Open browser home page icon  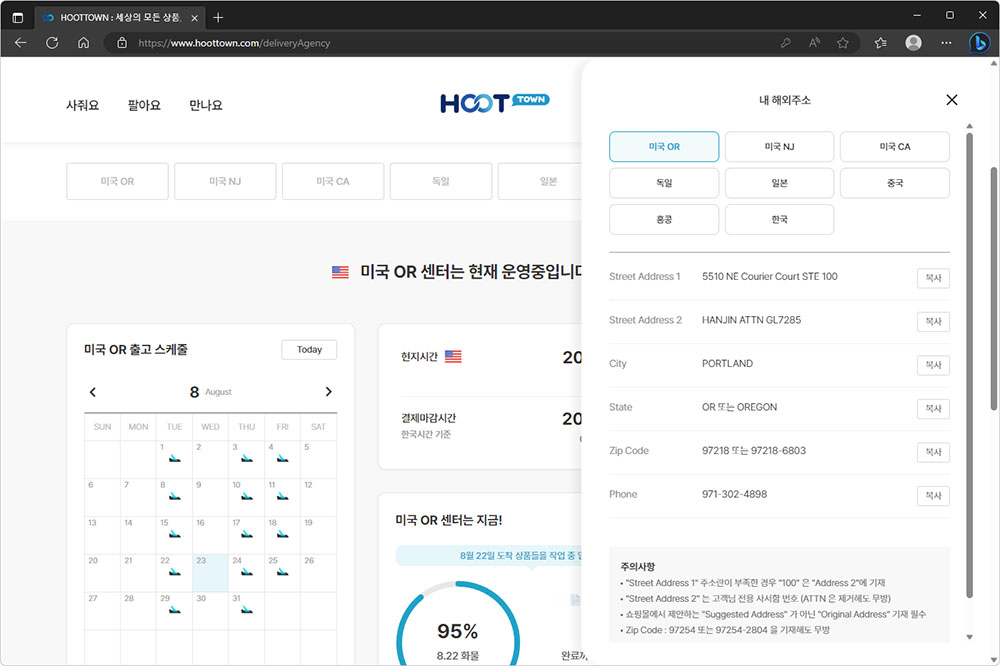(x=84, y=43)
